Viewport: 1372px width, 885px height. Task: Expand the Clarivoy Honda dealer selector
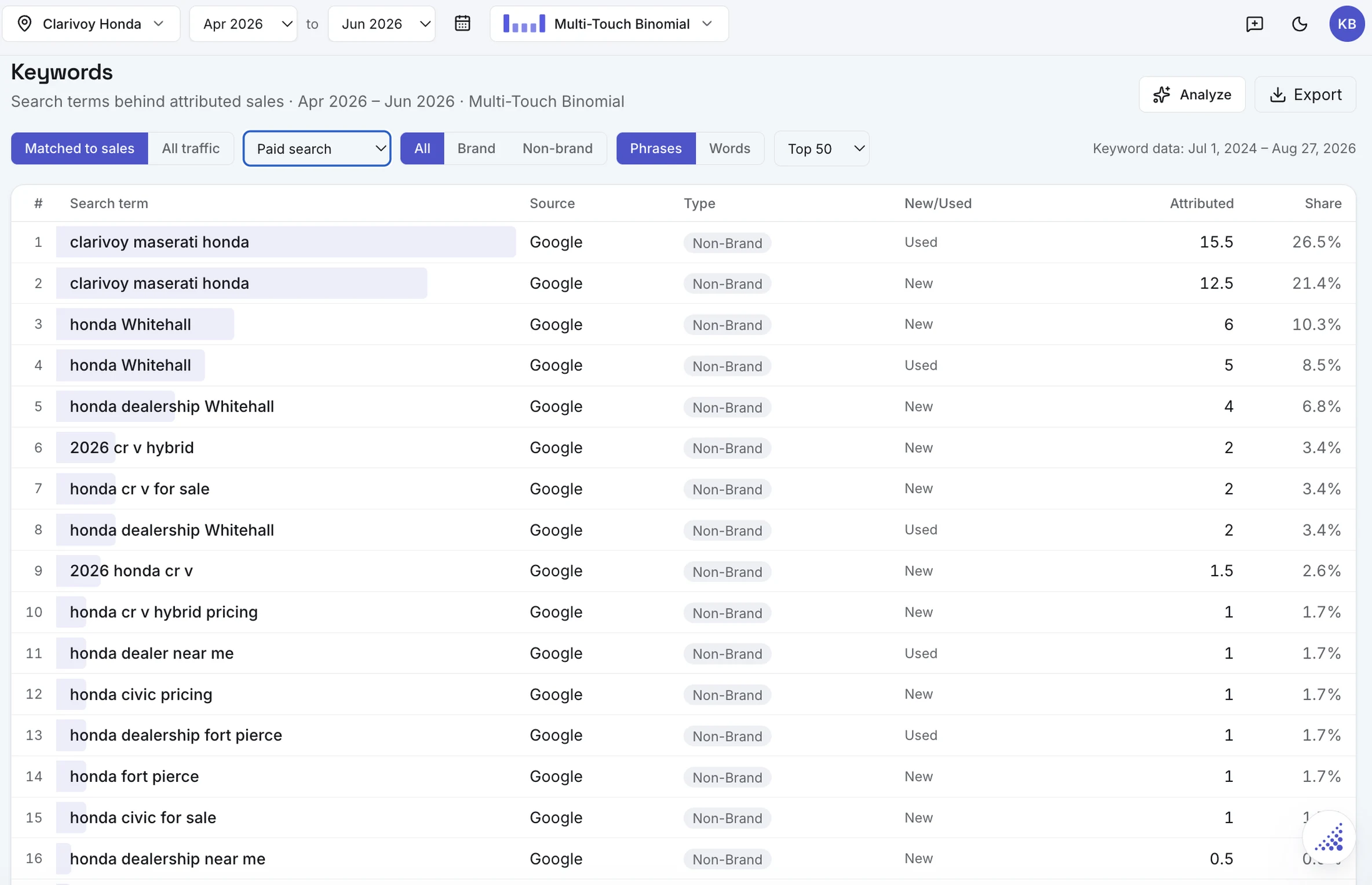[92, 24]
